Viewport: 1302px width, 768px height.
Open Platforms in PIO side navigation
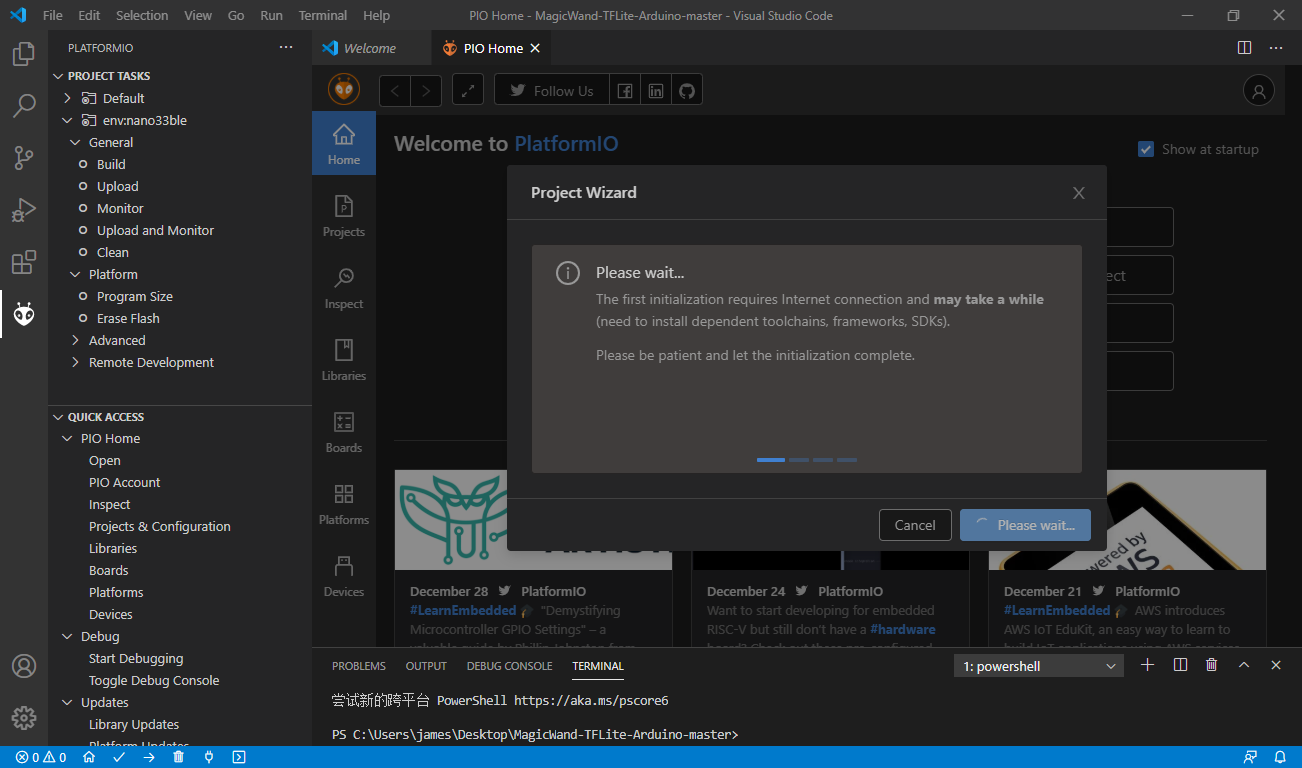pyautogui.click(x=344, y=504)
